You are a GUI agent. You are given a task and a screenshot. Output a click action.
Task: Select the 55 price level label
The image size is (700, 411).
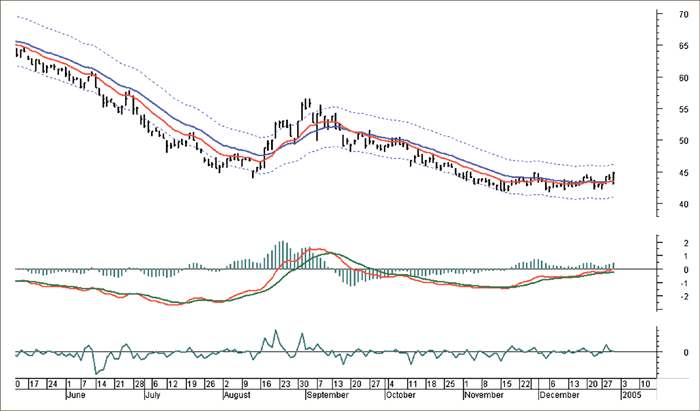(683, 109)
